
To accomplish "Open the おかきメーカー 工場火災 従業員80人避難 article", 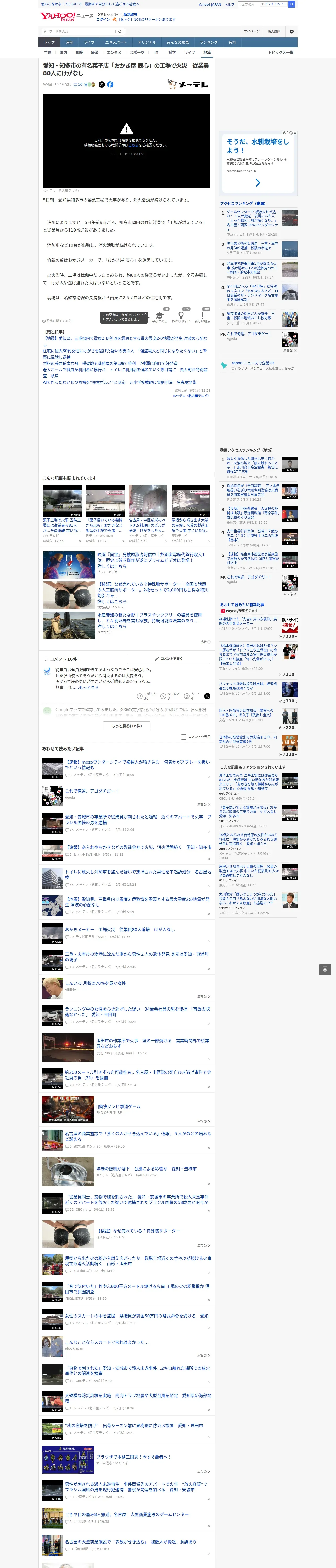I will coord(120,930).
